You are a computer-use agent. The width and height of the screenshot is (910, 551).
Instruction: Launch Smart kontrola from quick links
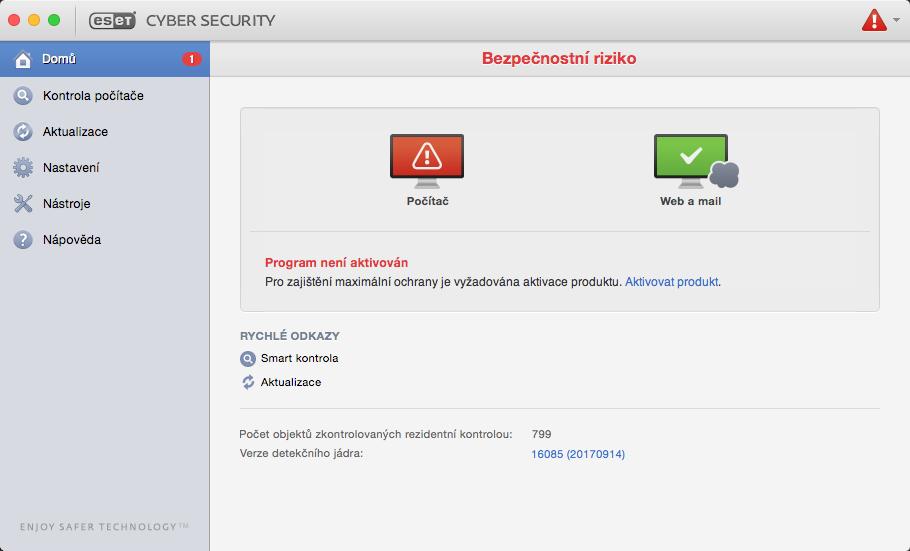pyautogui.click(x=299, y=358)
